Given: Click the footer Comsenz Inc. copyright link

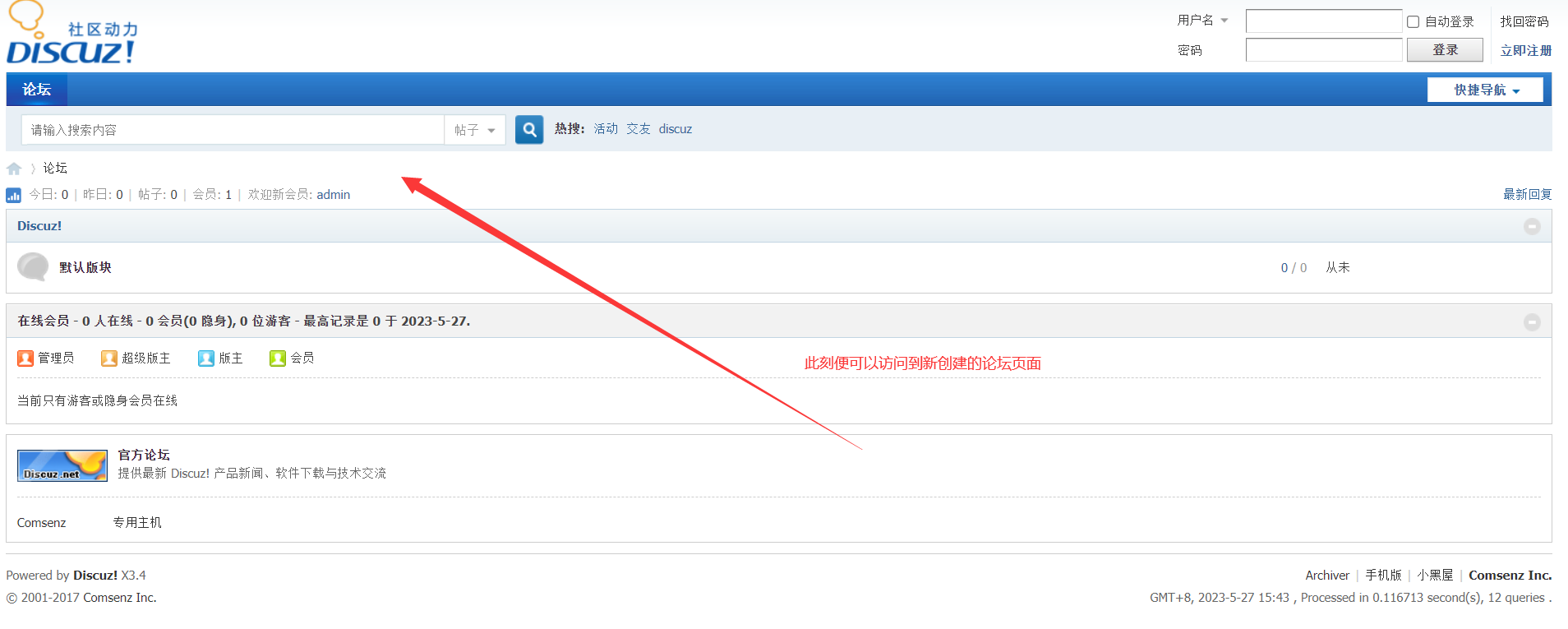Looking at the screenshot, I should pyautogui.click(x=120, y=598).
